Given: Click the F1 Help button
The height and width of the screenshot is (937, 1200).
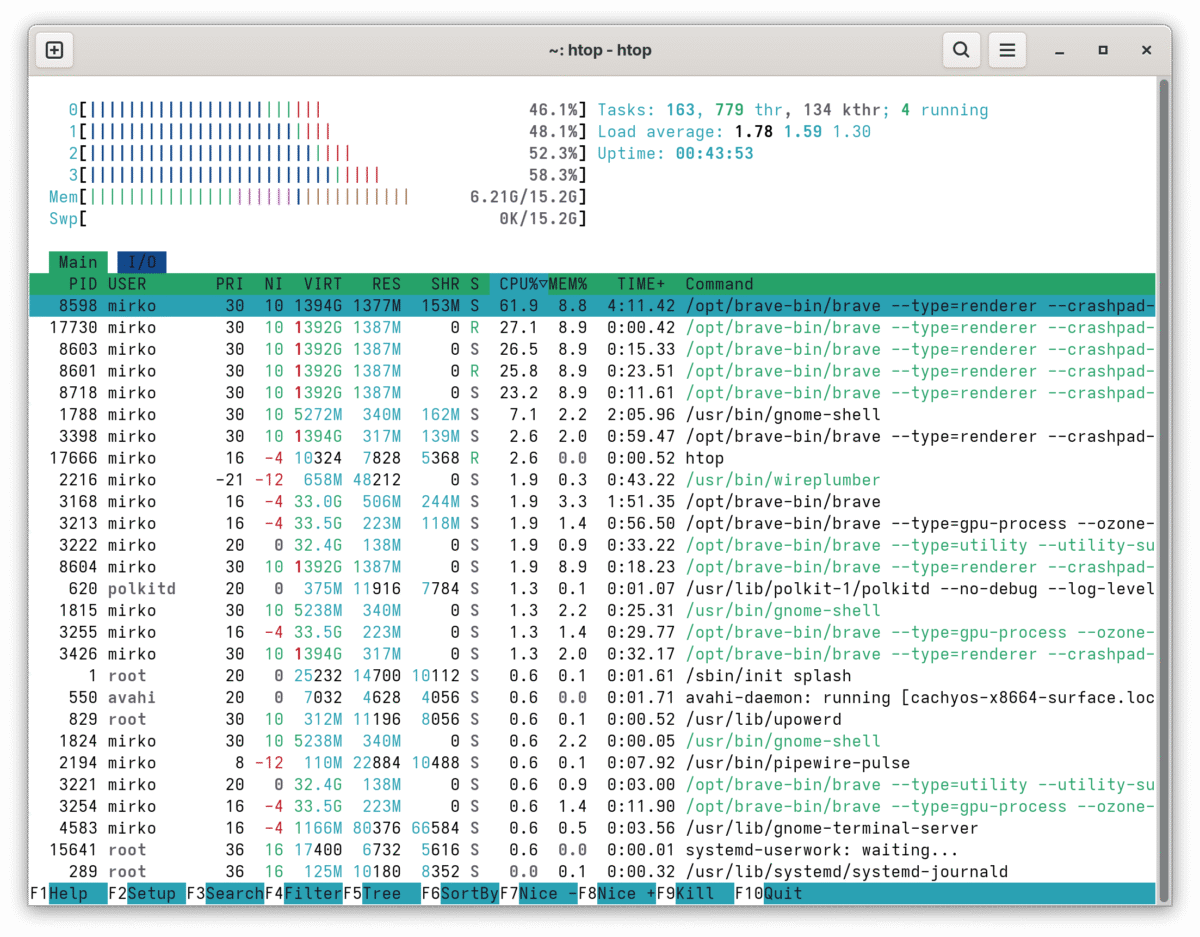Looking at the screenshot, I should pos(68,893).
